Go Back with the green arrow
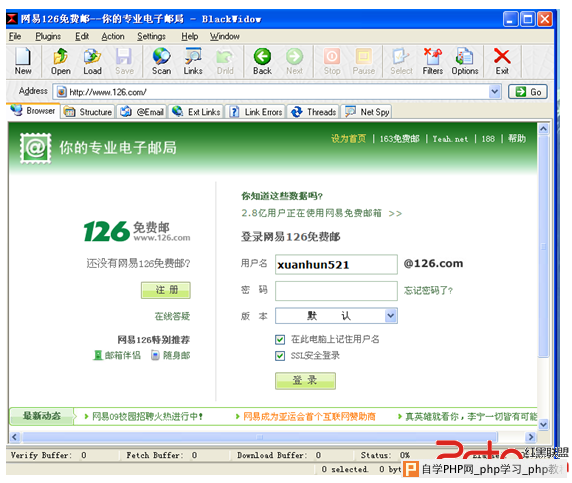The width and height of the screenshot is (572, 483). click(262, 61)
